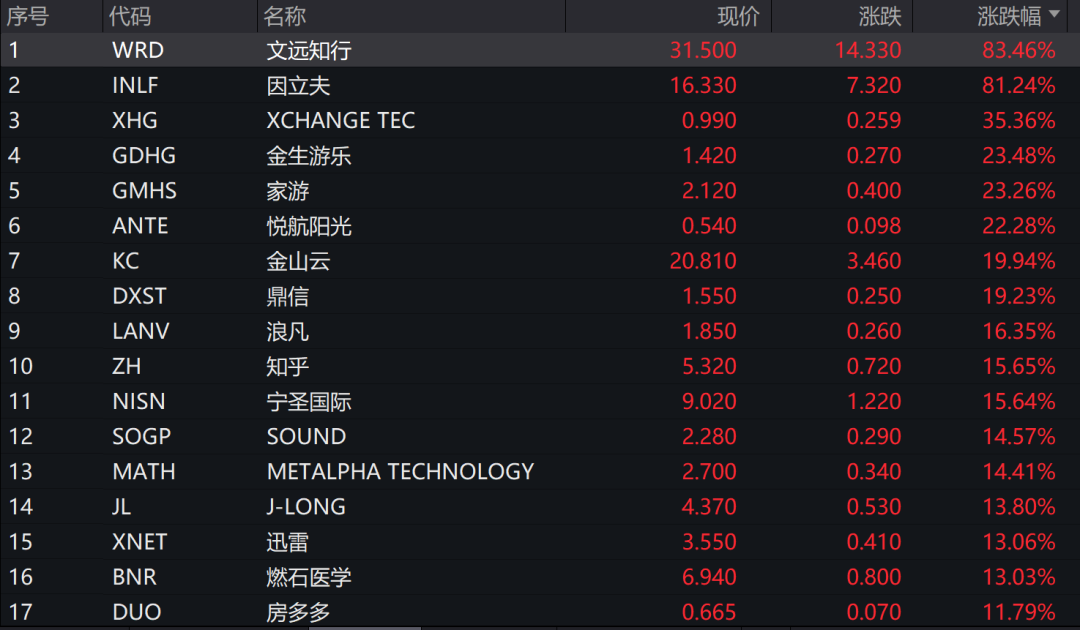The image size is (1080, 630).
Task: Click the horizontal scrollbar thumb at bottom
Action: click(x=365, y=628)
